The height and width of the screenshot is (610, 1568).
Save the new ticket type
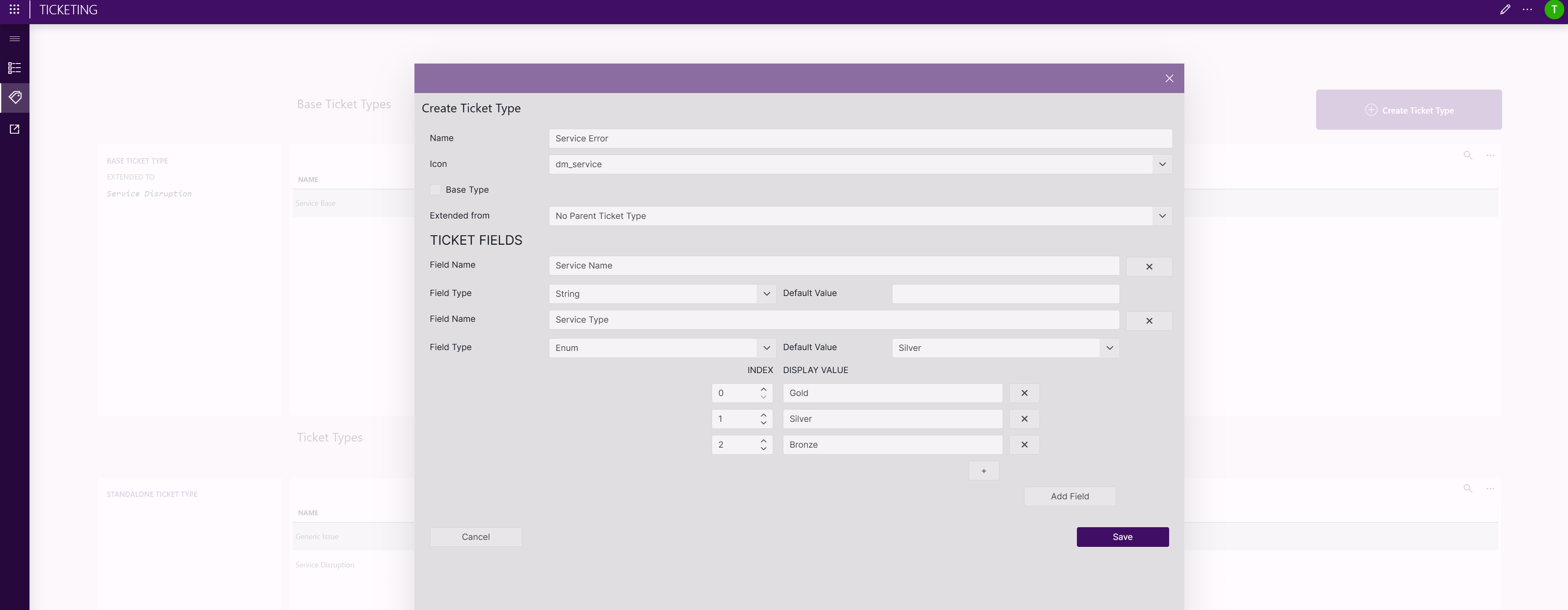point(1122,537)
